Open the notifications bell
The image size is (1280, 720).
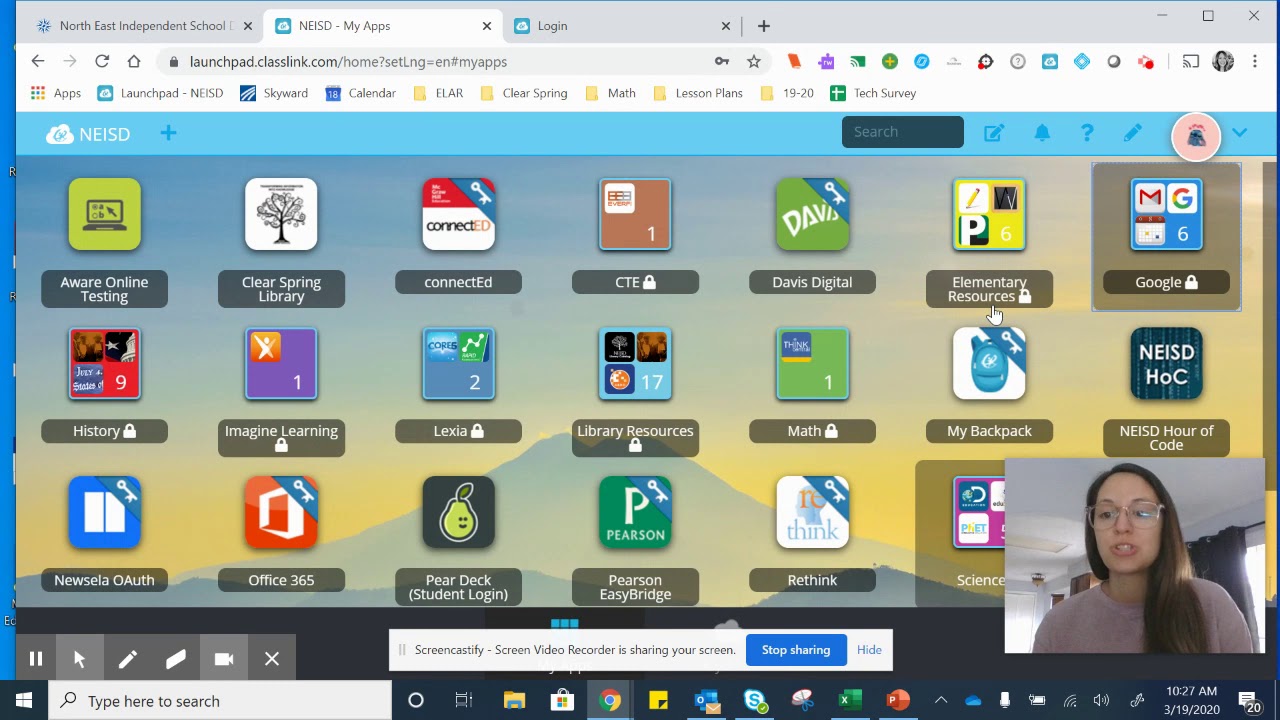click(1042, 133)
